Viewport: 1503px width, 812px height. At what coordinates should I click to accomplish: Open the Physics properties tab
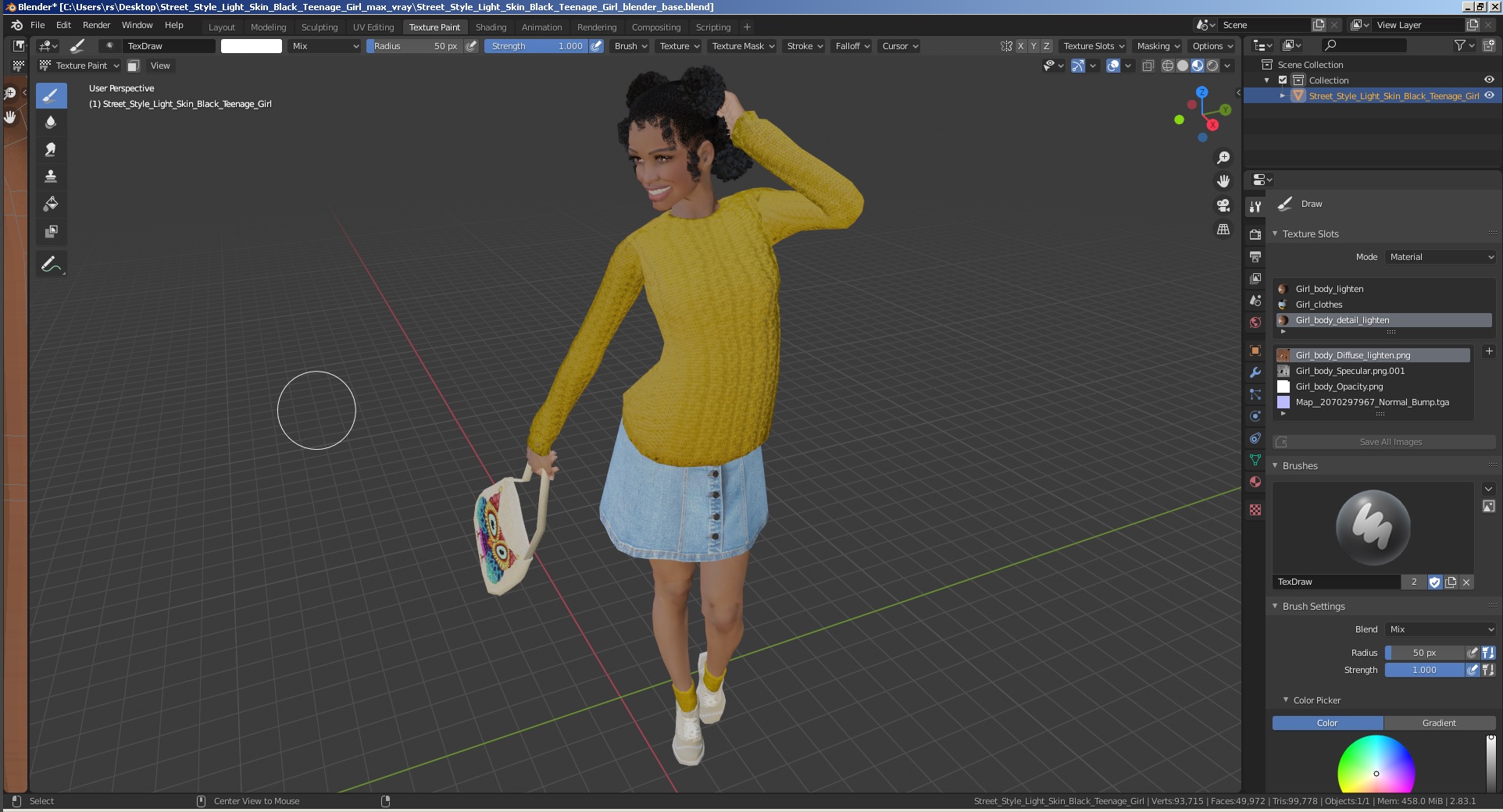1255,416
